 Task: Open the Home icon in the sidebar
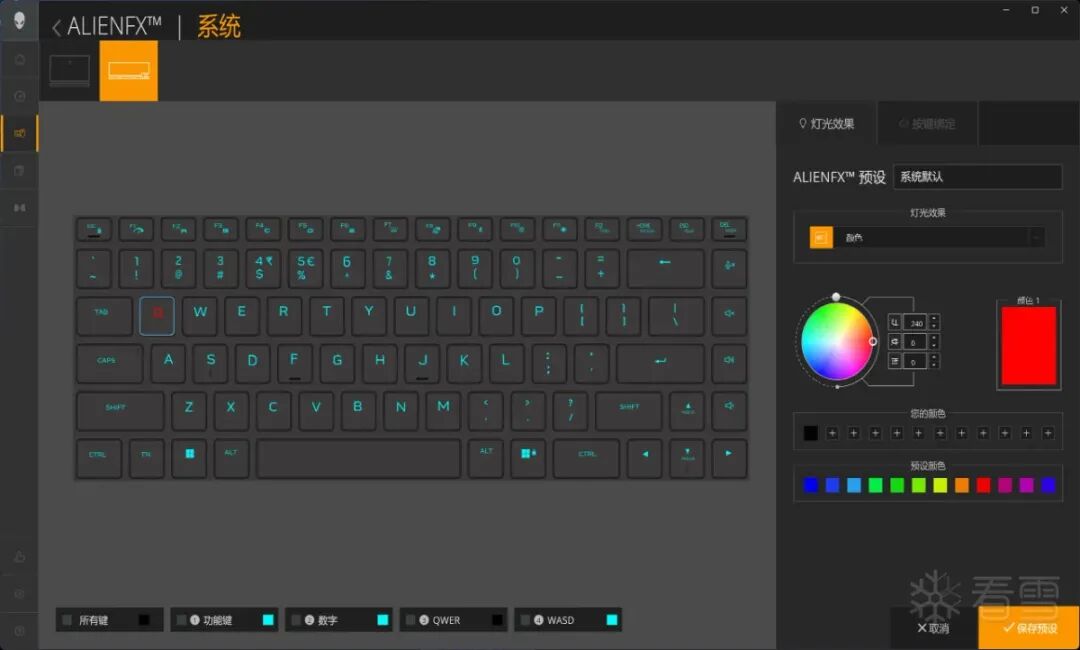pyautogui.click(x=19, y=59)
